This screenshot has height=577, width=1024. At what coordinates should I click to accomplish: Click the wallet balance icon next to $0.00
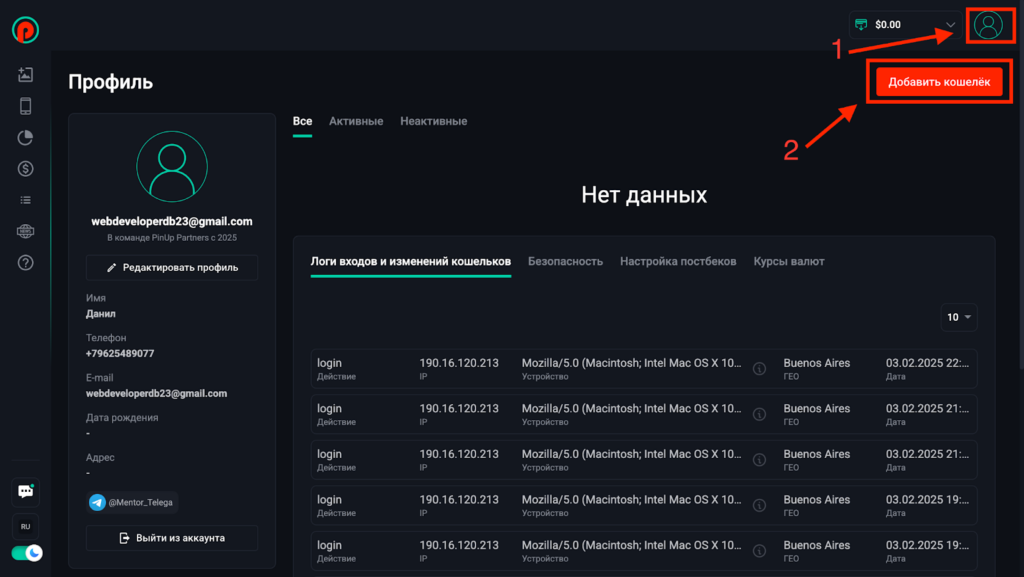coord(861,25)
